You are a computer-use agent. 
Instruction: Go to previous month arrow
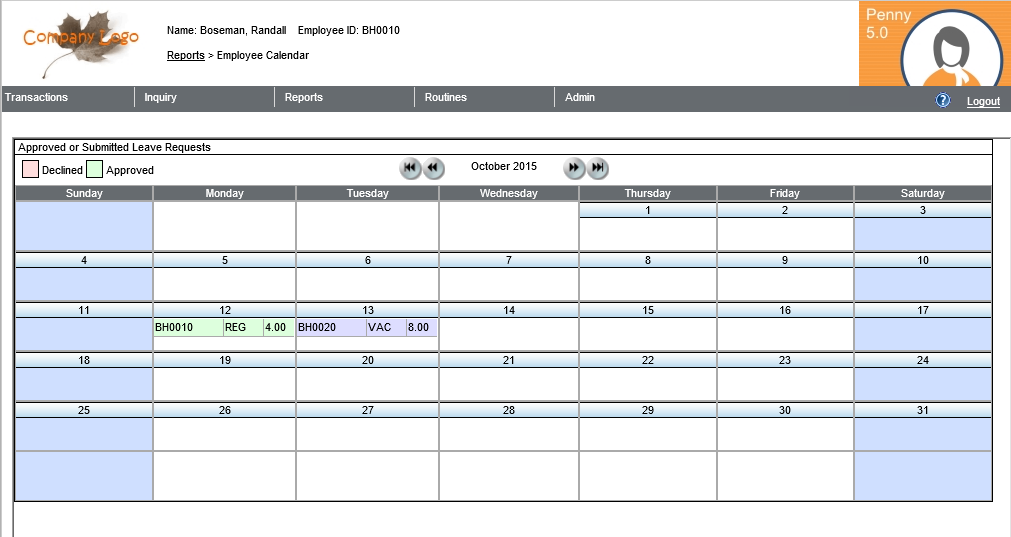433,168
